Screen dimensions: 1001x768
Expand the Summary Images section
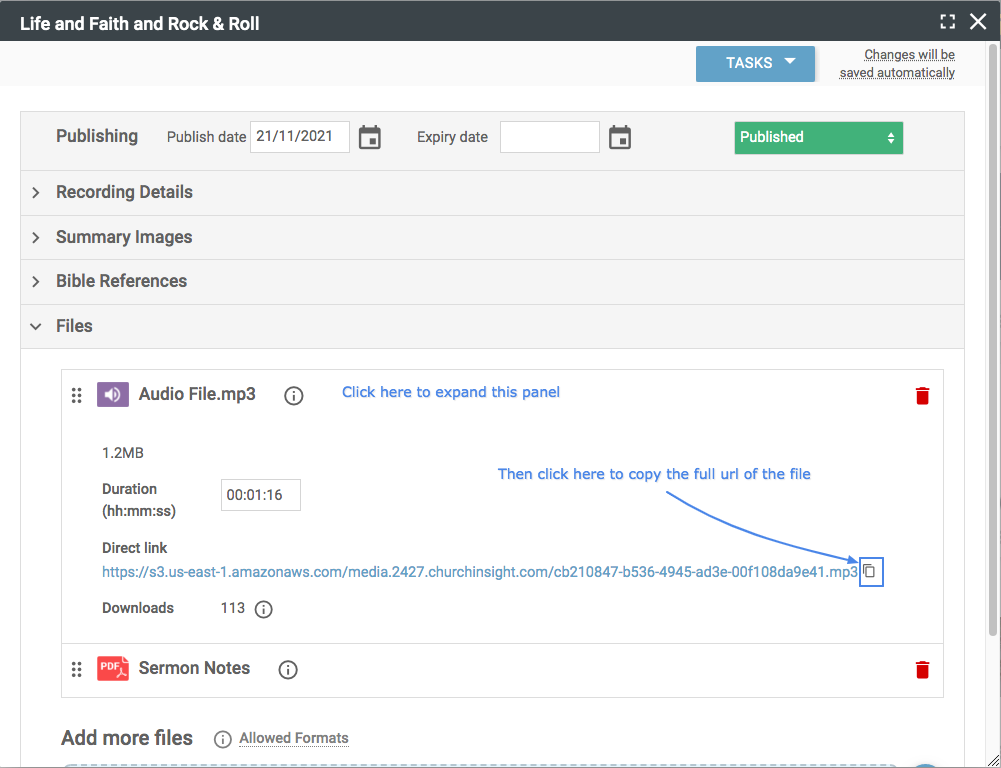click(x=124, y=237)
